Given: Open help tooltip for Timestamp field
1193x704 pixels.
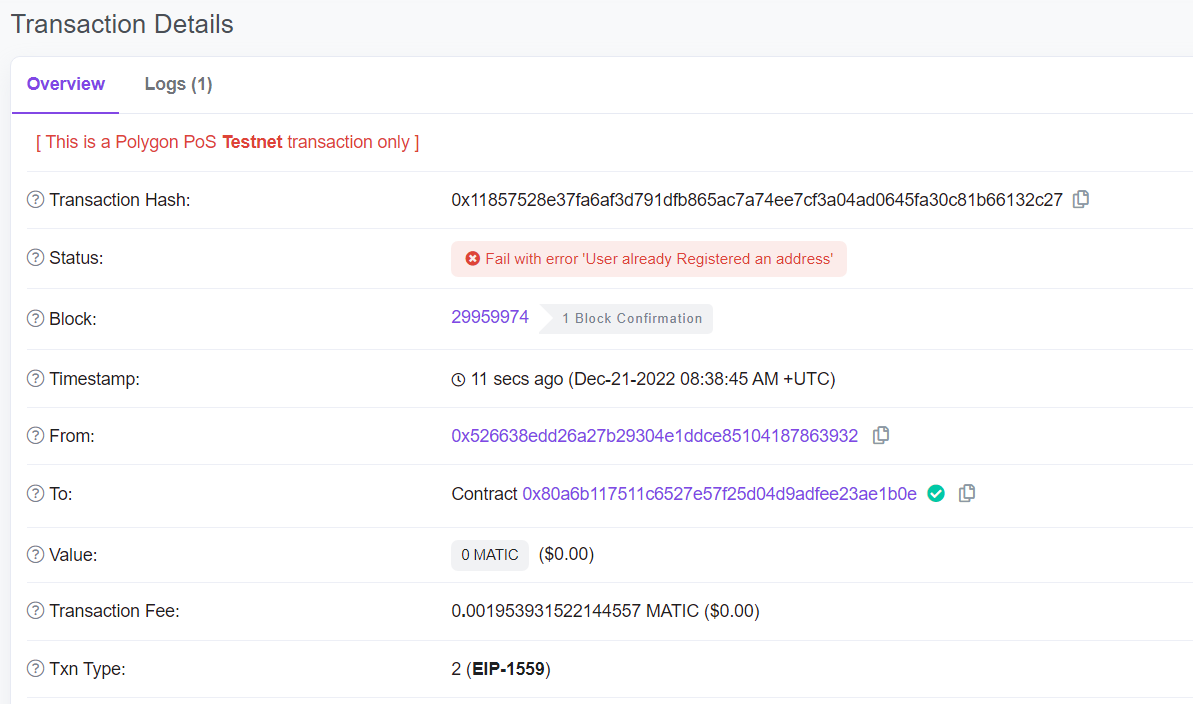Looking at the screenshot, I should [x=33, y=378].
